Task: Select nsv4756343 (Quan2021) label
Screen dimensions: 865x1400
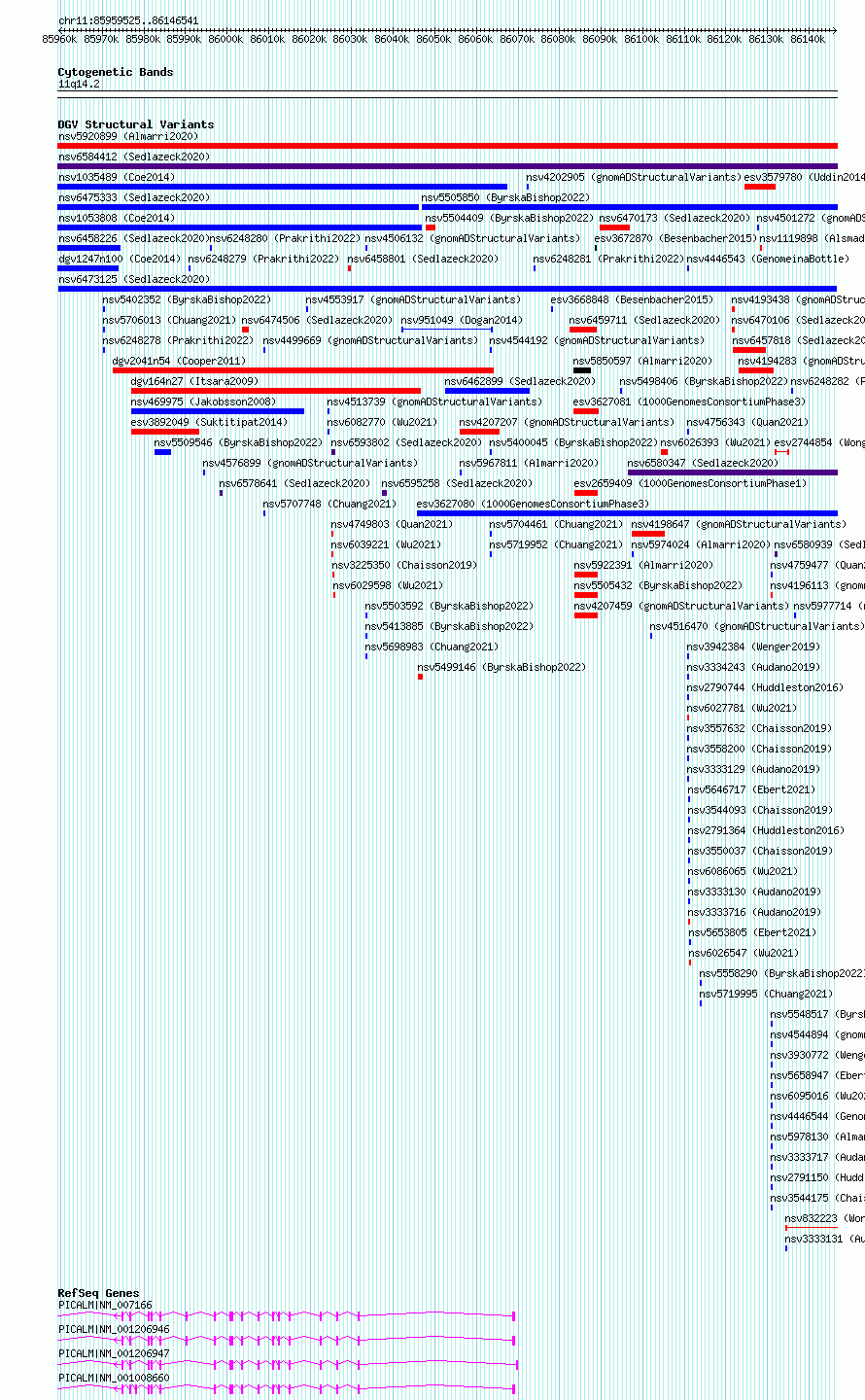Action: [747, 422]
